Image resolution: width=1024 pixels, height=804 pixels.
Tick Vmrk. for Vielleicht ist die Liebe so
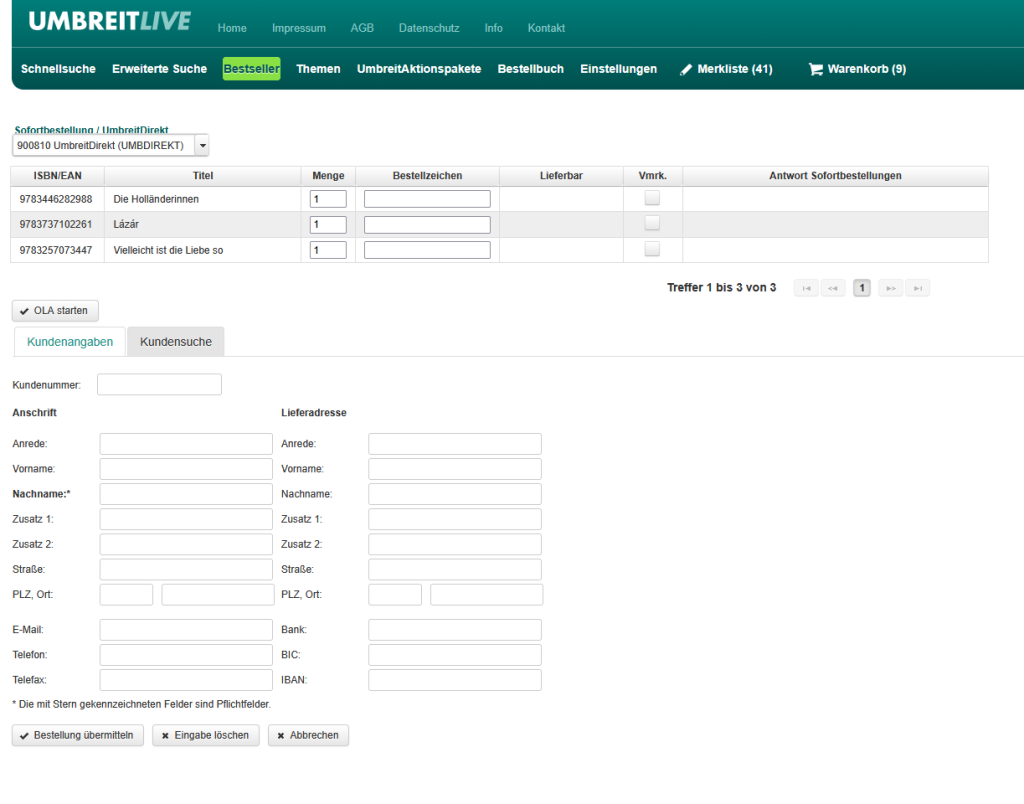[x=652, y=248]
